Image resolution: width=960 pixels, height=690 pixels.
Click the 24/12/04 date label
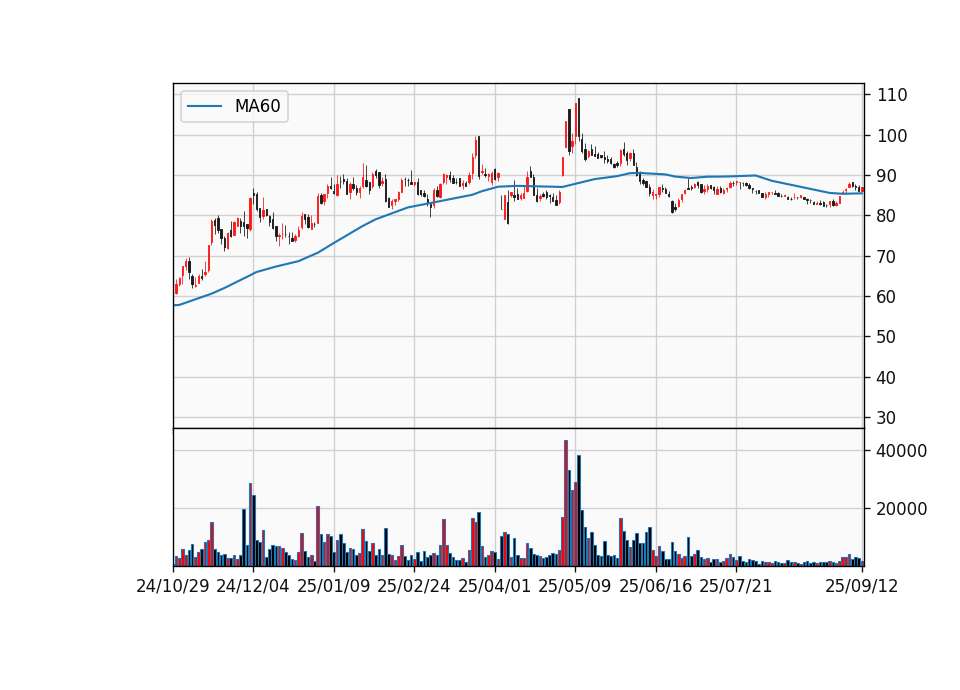click(x=253, y=586)
